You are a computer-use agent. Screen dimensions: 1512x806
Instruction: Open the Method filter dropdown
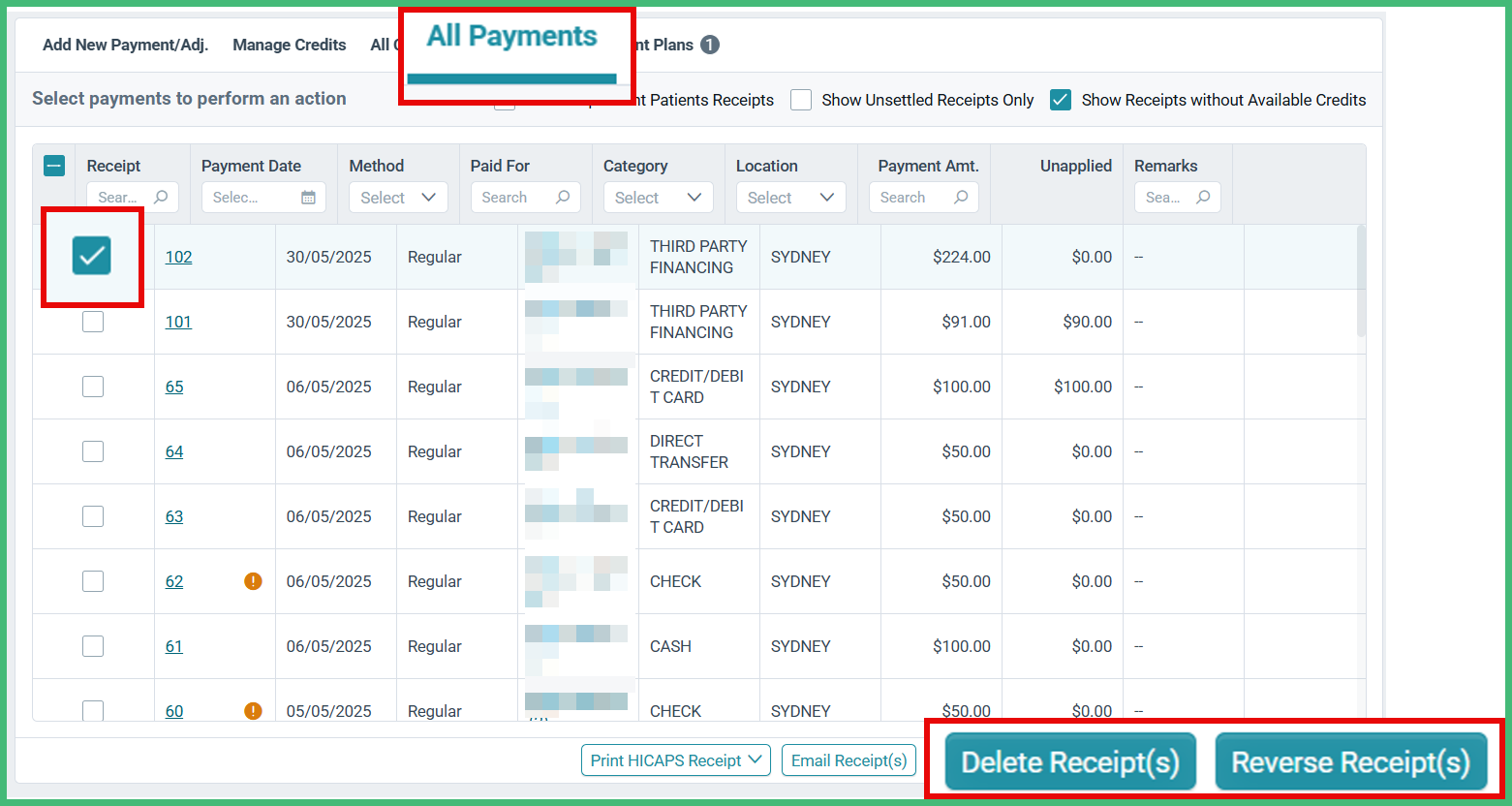tap(398, 197)
